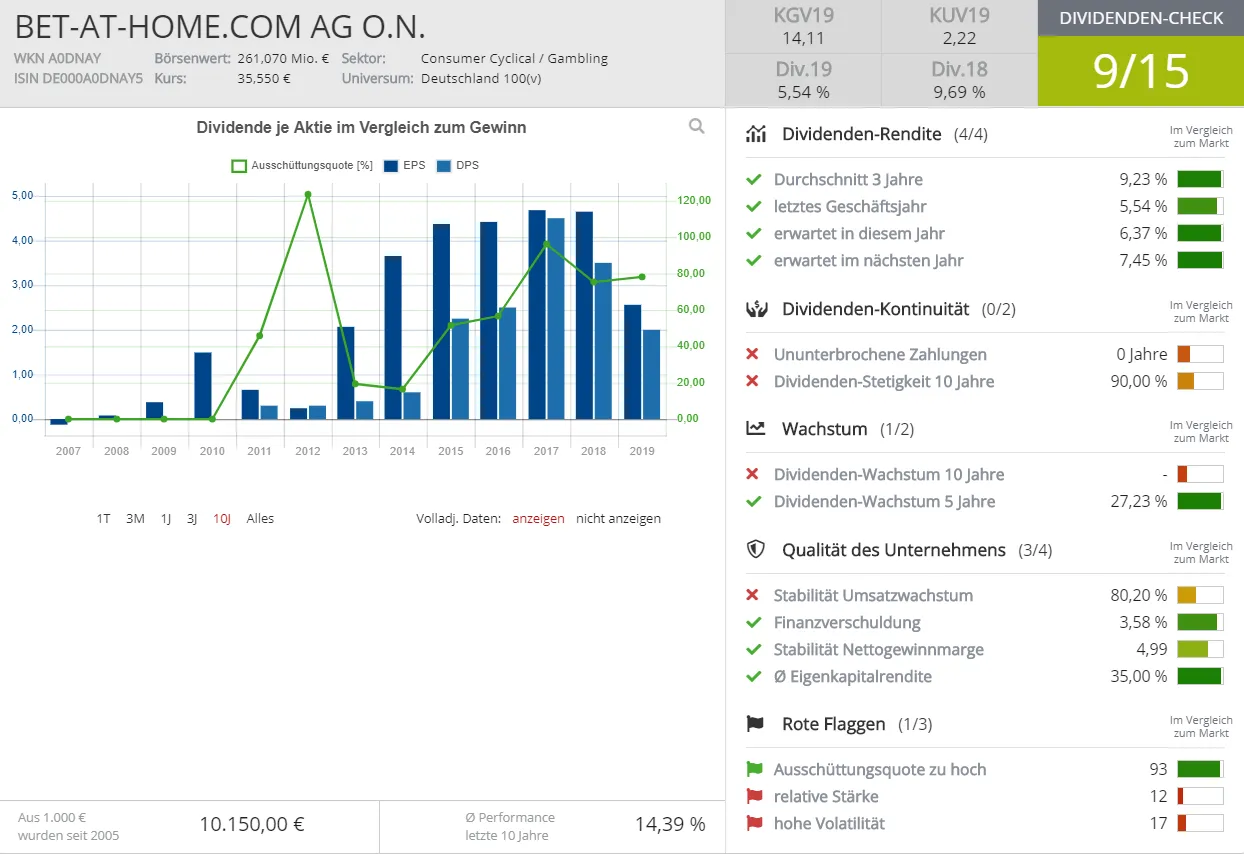Click the Dividenden-Rendite chart icon
Screen dimensions: 1244x854
click(x=756, y=134)
